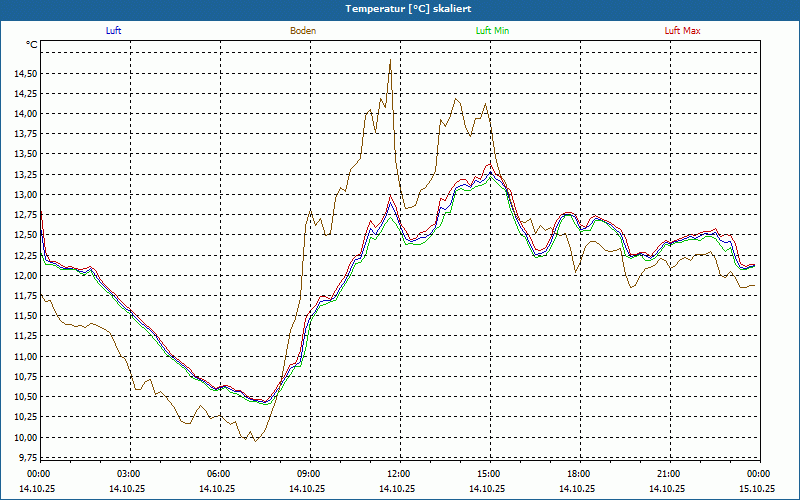Screen dimensions: 800x500
Task: Select the 06:00 time axis label
Action: point(219,474)
